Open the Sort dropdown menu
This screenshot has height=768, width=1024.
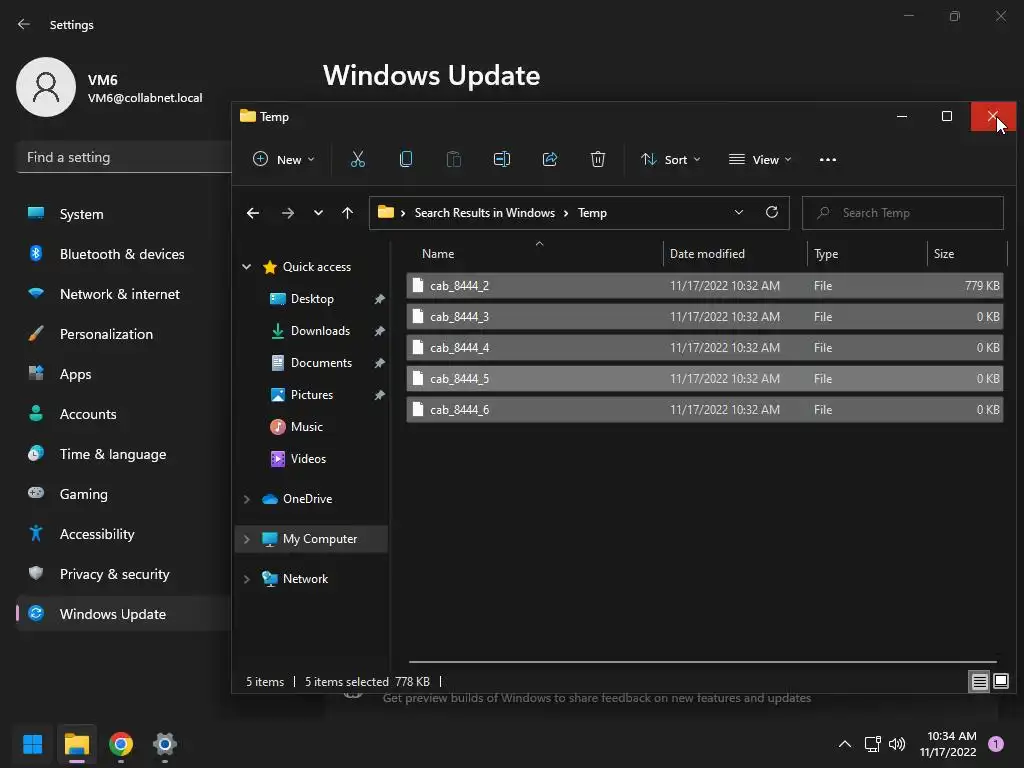(671, 159)
